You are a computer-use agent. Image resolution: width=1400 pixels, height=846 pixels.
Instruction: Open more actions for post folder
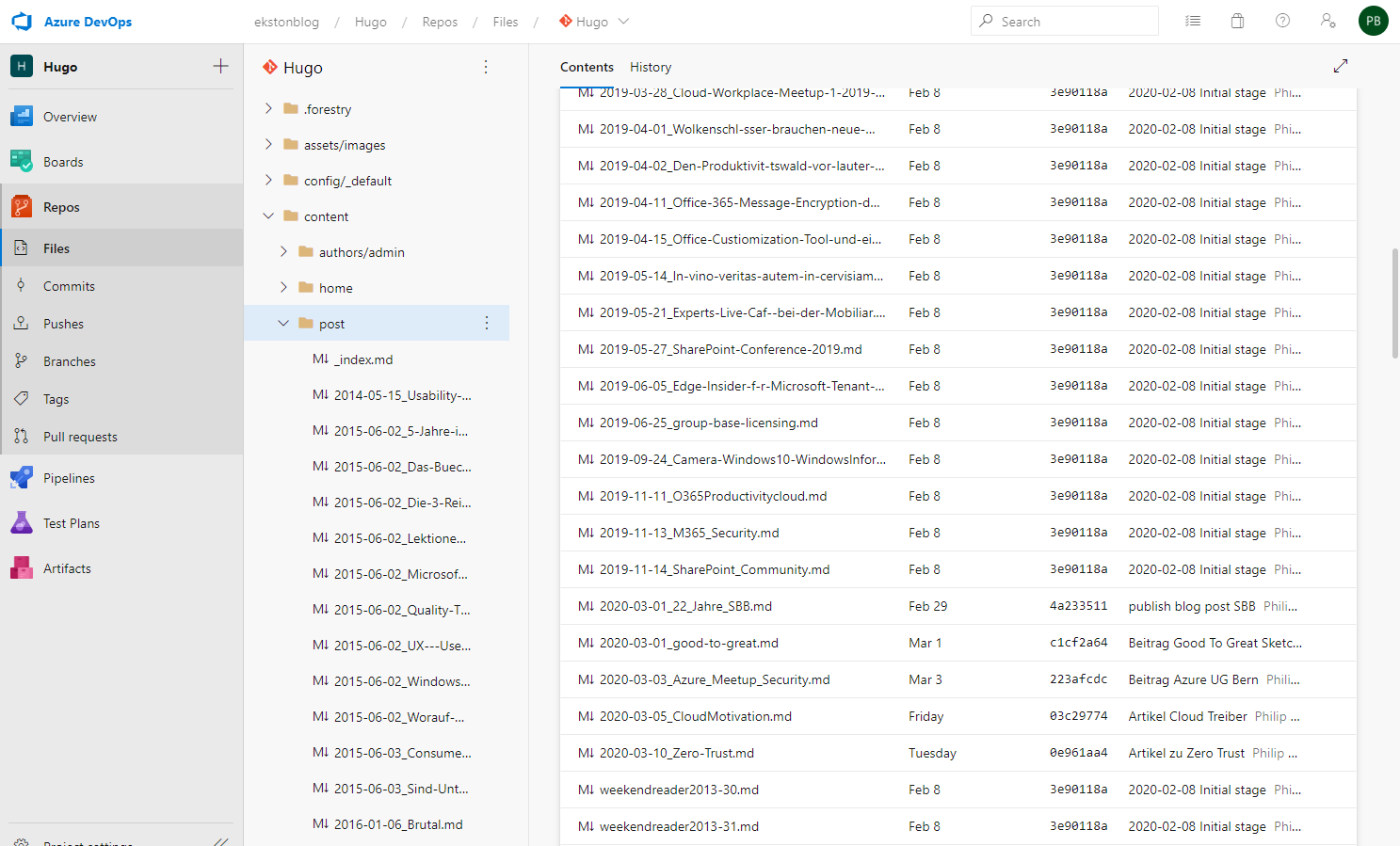pos(487,323)
